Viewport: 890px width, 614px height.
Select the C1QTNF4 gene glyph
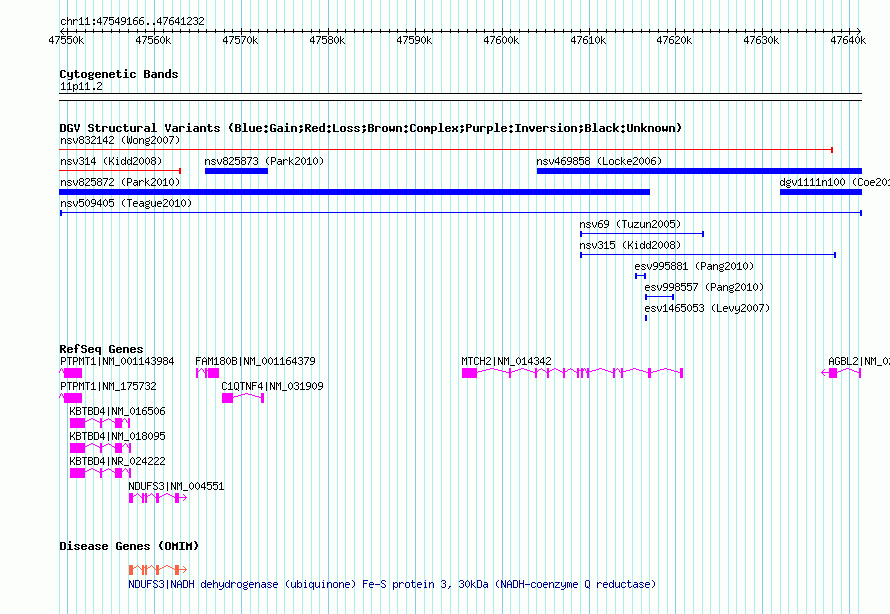243,398
